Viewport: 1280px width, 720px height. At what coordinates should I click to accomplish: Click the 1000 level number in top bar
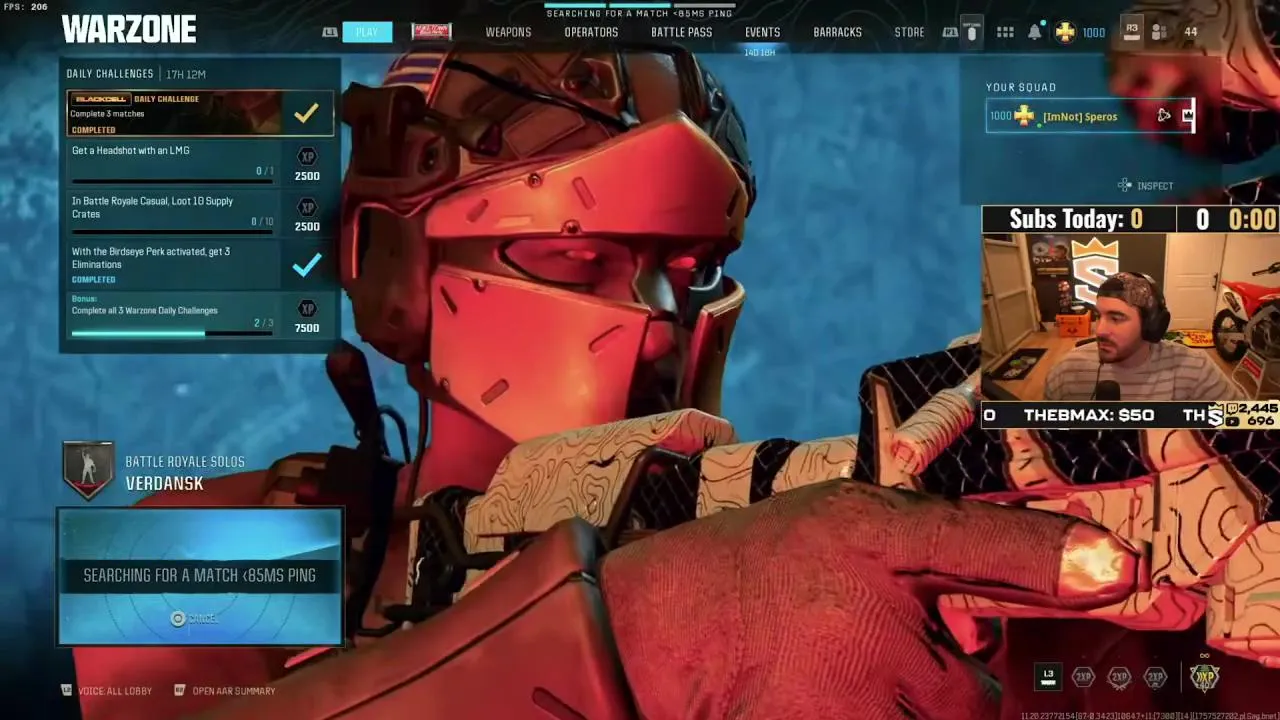coord(1094,32)
